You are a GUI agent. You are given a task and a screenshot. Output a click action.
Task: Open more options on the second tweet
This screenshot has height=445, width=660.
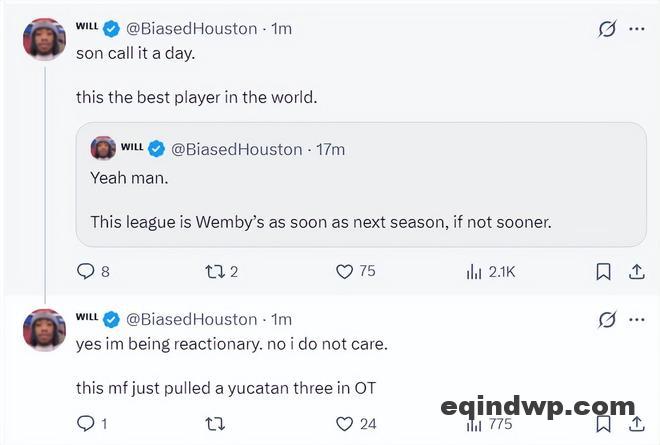point(637,320)
